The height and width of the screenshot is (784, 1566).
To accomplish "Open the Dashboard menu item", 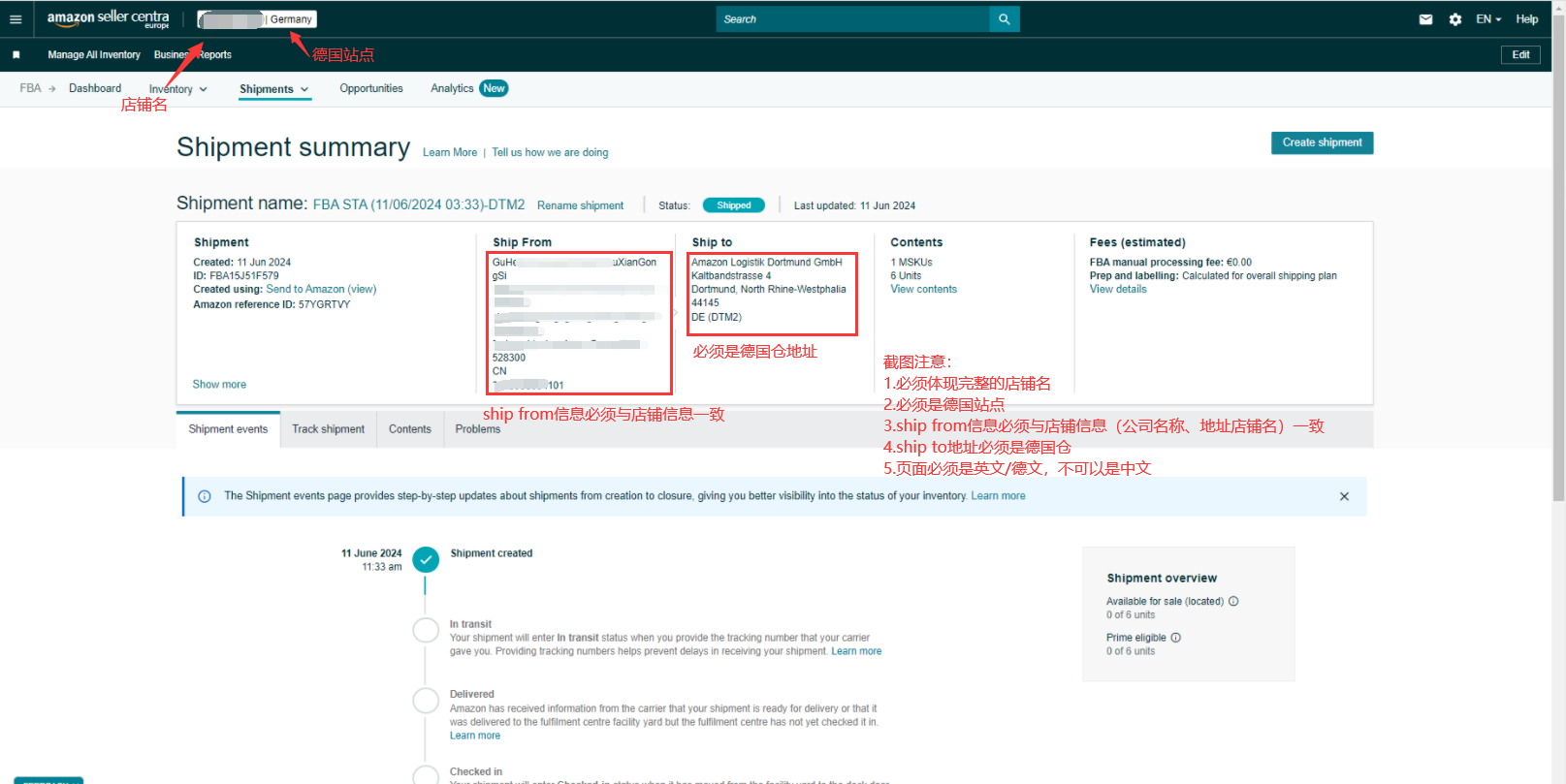I will (x=95, y=88).
